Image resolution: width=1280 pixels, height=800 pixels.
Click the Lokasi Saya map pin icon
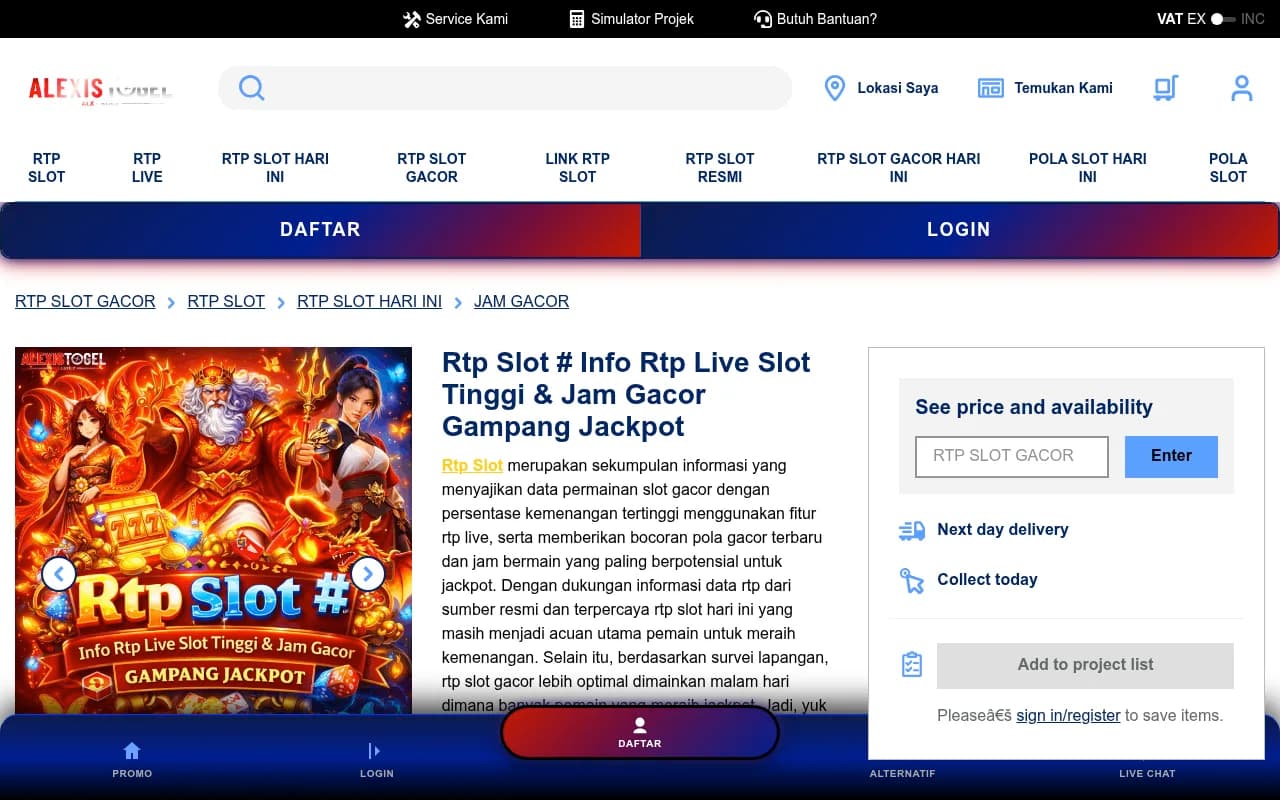(834, 88)
